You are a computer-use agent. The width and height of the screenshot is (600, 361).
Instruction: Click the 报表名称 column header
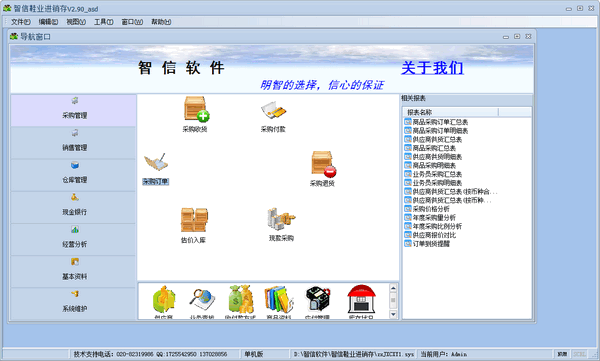click(x=450, y=112)
